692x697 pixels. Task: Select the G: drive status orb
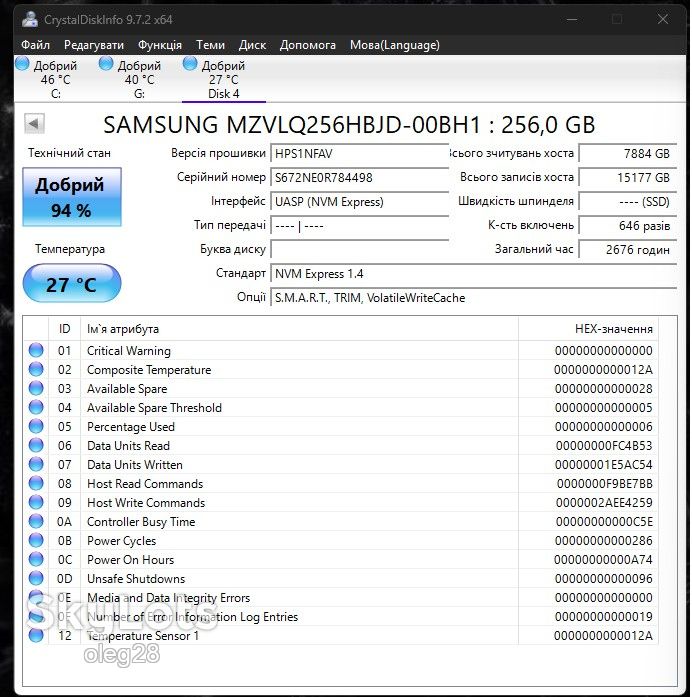106,64
